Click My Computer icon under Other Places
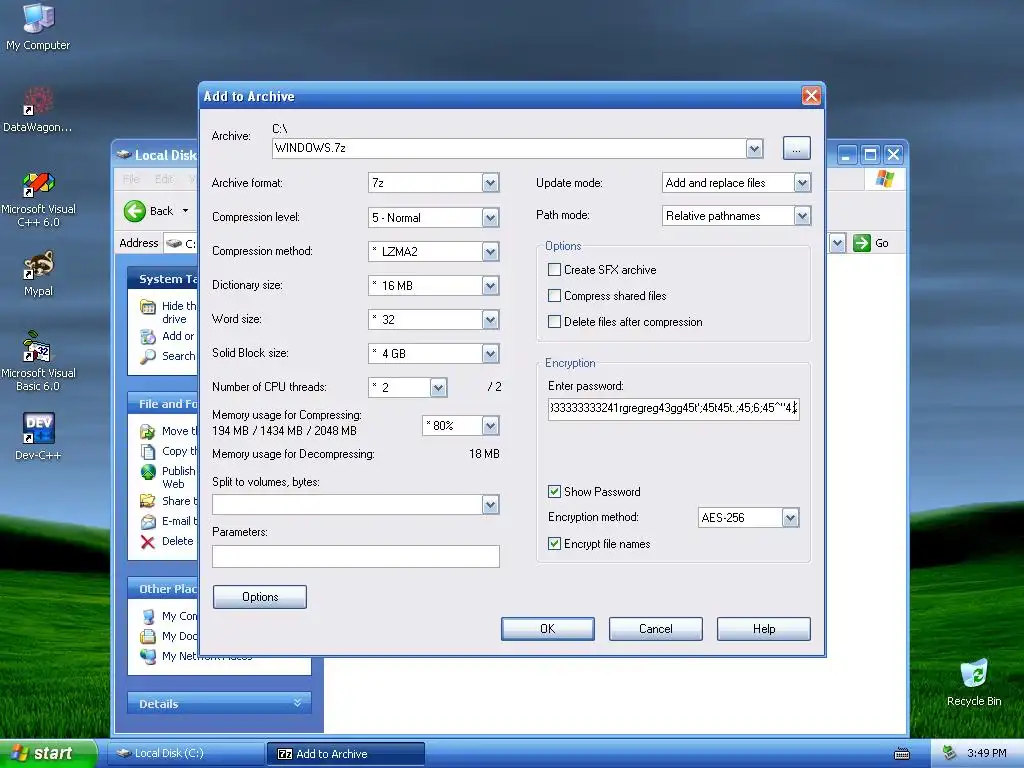The width and height of the screenshot is (1024, 768). (148, 616)
